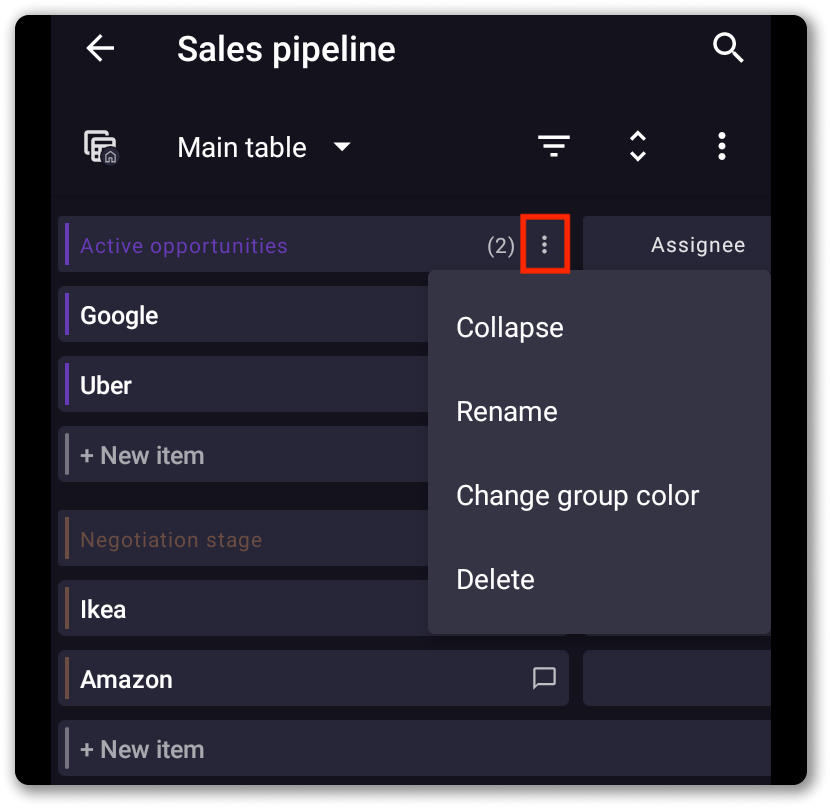Select Collapse from the group menu
Image resolution: width=830 pixels, height=808 pixels.
click(x=510, y=328)
